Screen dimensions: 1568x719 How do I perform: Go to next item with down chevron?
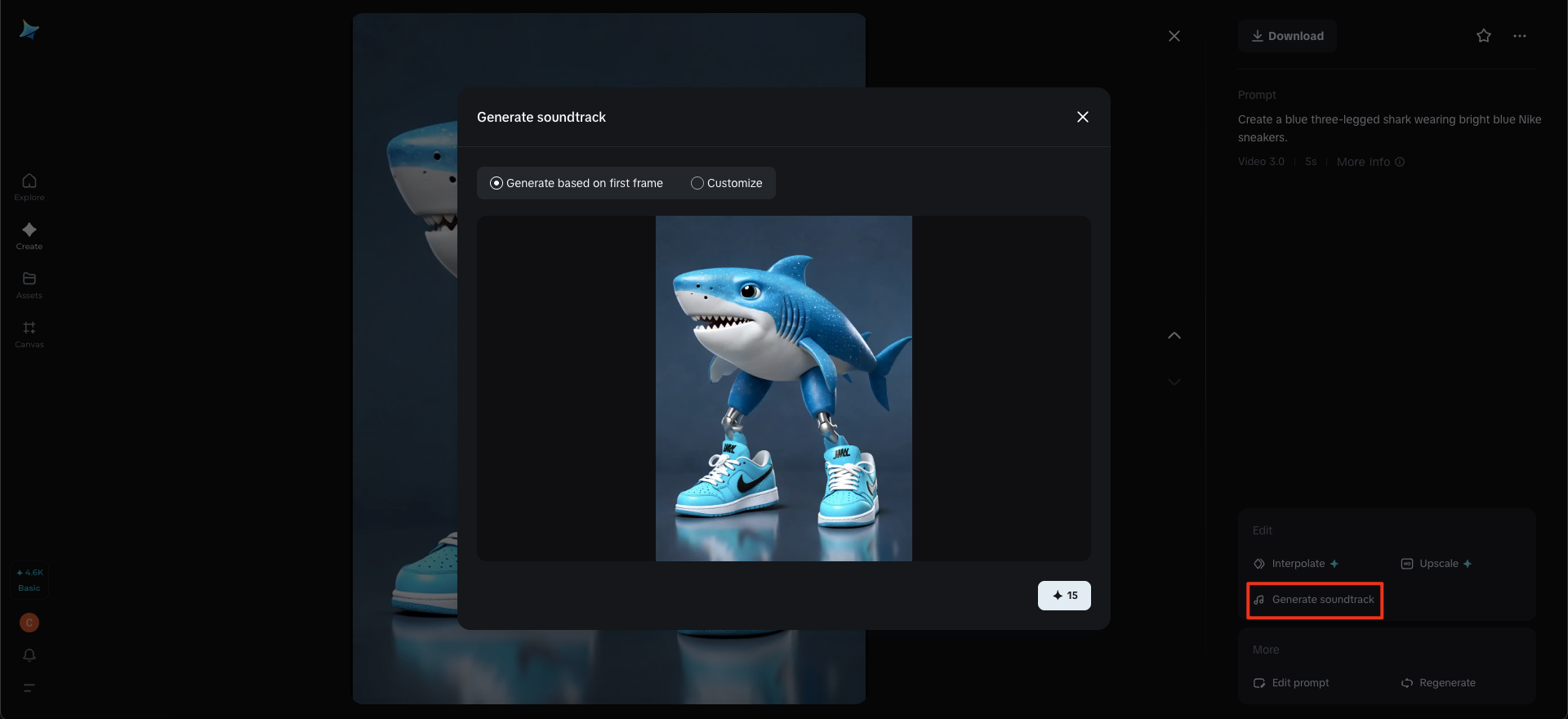(1174, 382)
